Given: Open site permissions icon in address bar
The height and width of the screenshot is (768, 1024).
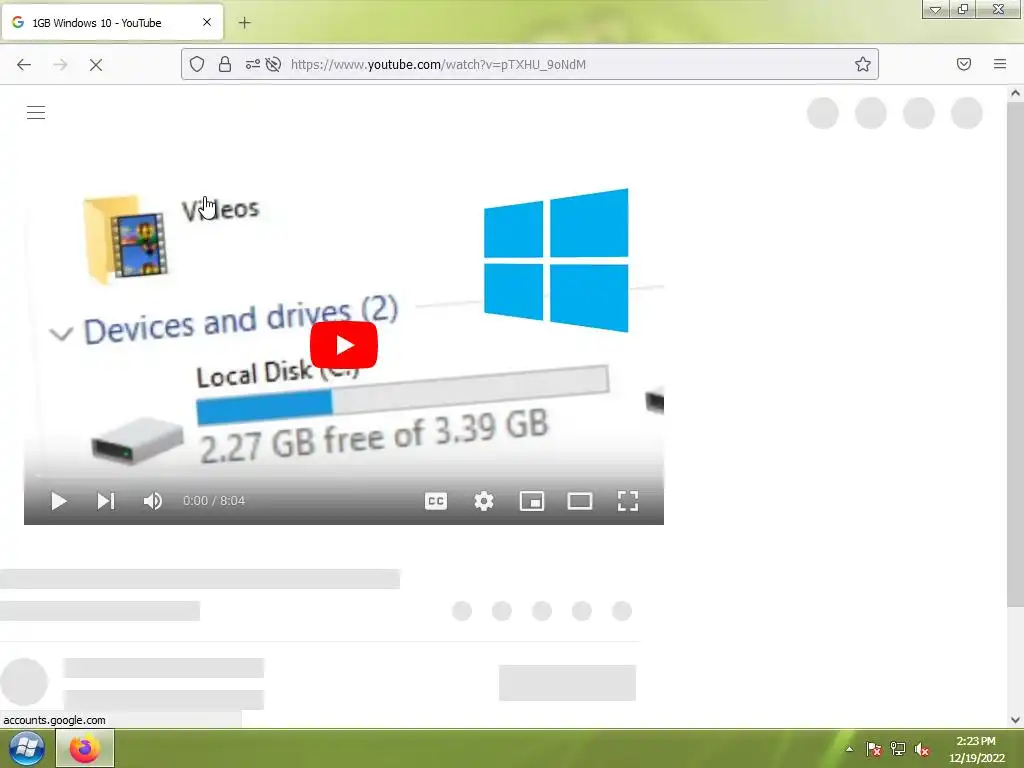Looking at the screenshot, I should [252, 64].
